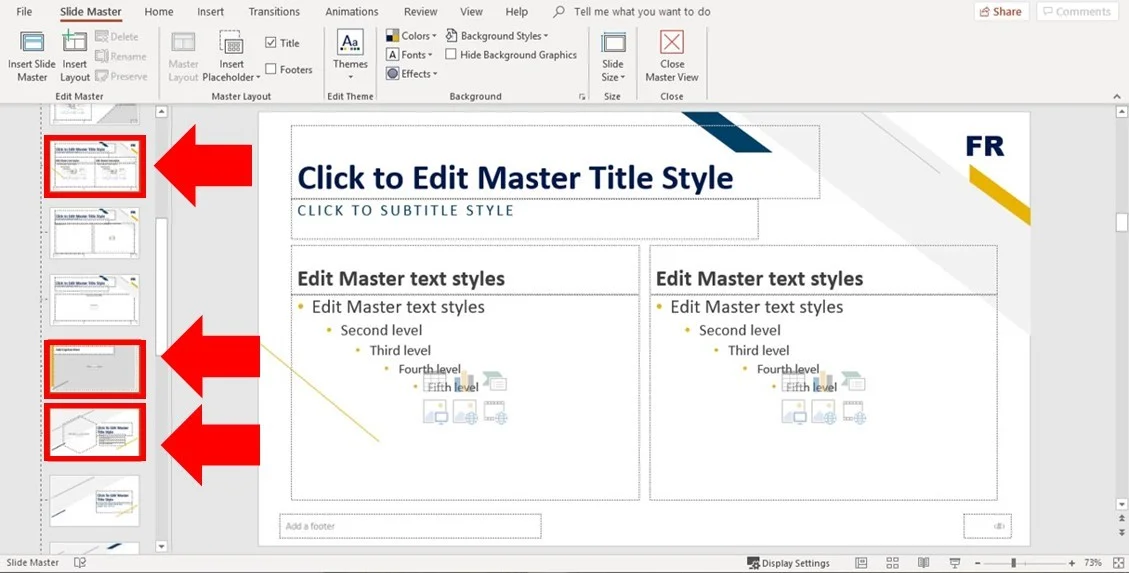1129x573 pixels.
Task: Fit slide to current window
Action: (1117, 563)
